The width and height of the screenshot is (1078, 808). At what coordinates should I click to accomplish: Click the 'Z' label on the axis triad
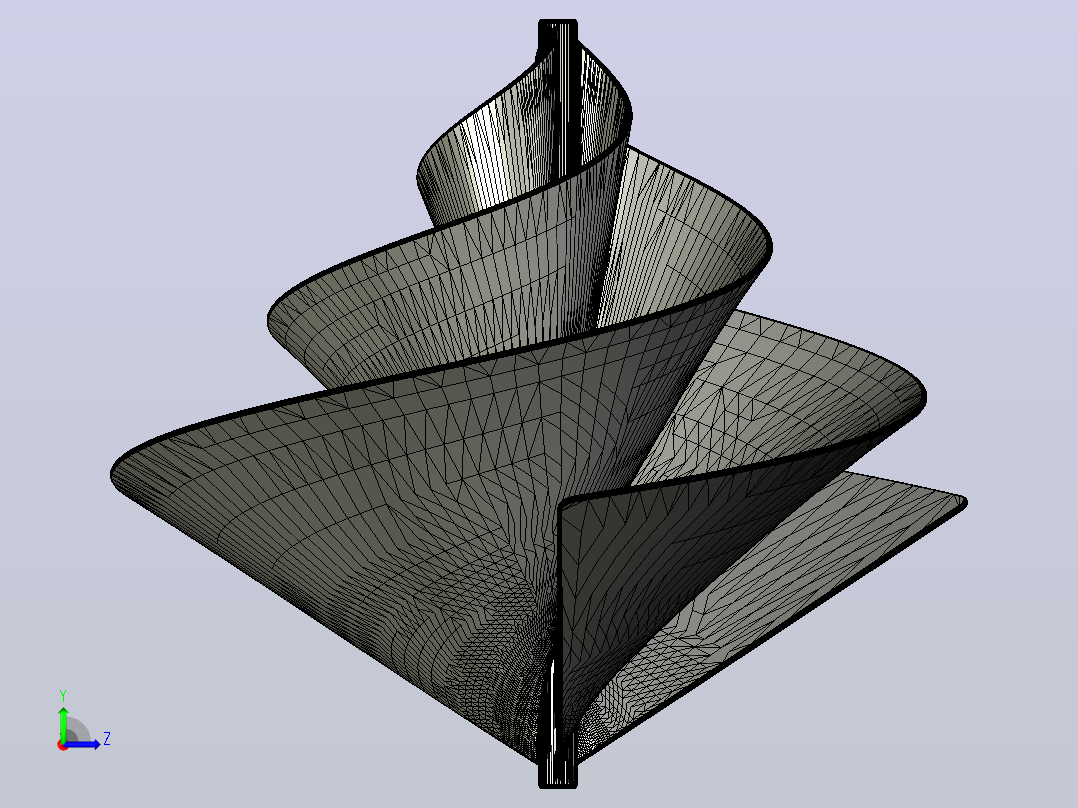(107, 739)
